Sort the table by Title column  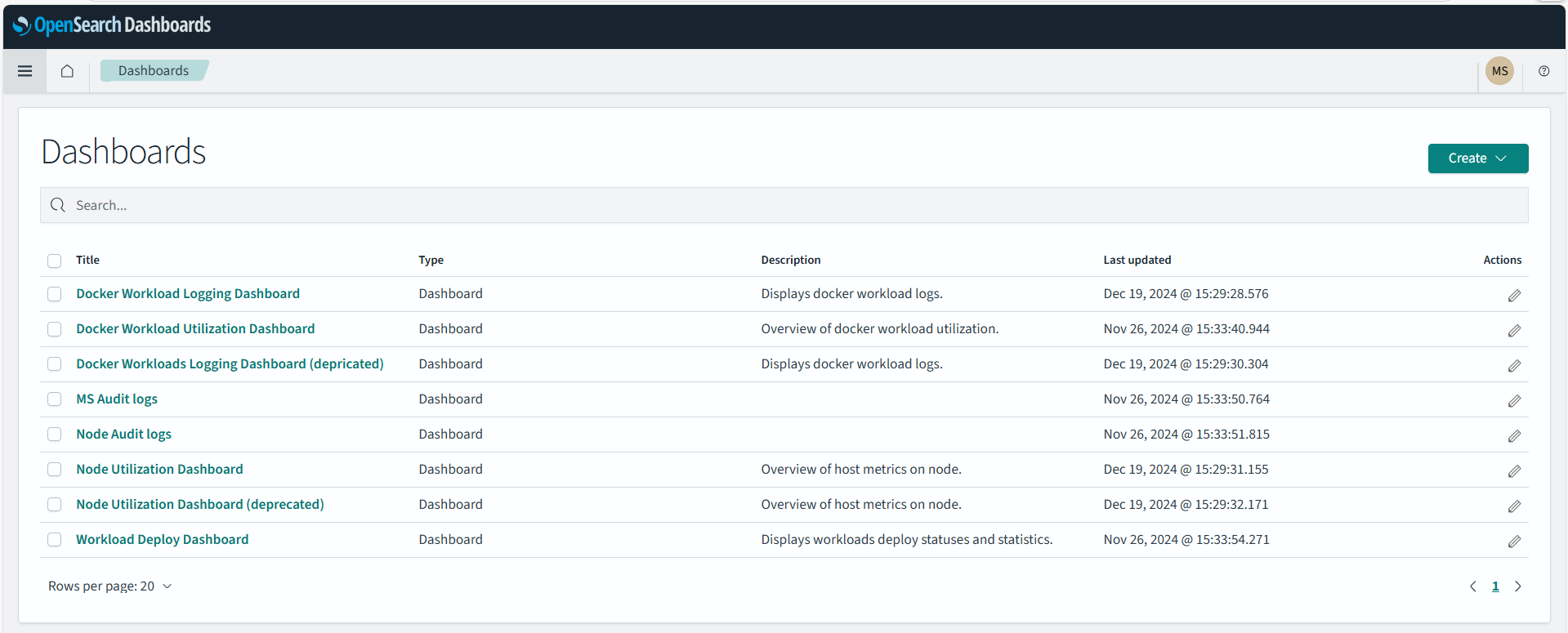click(x=87, y=260)
